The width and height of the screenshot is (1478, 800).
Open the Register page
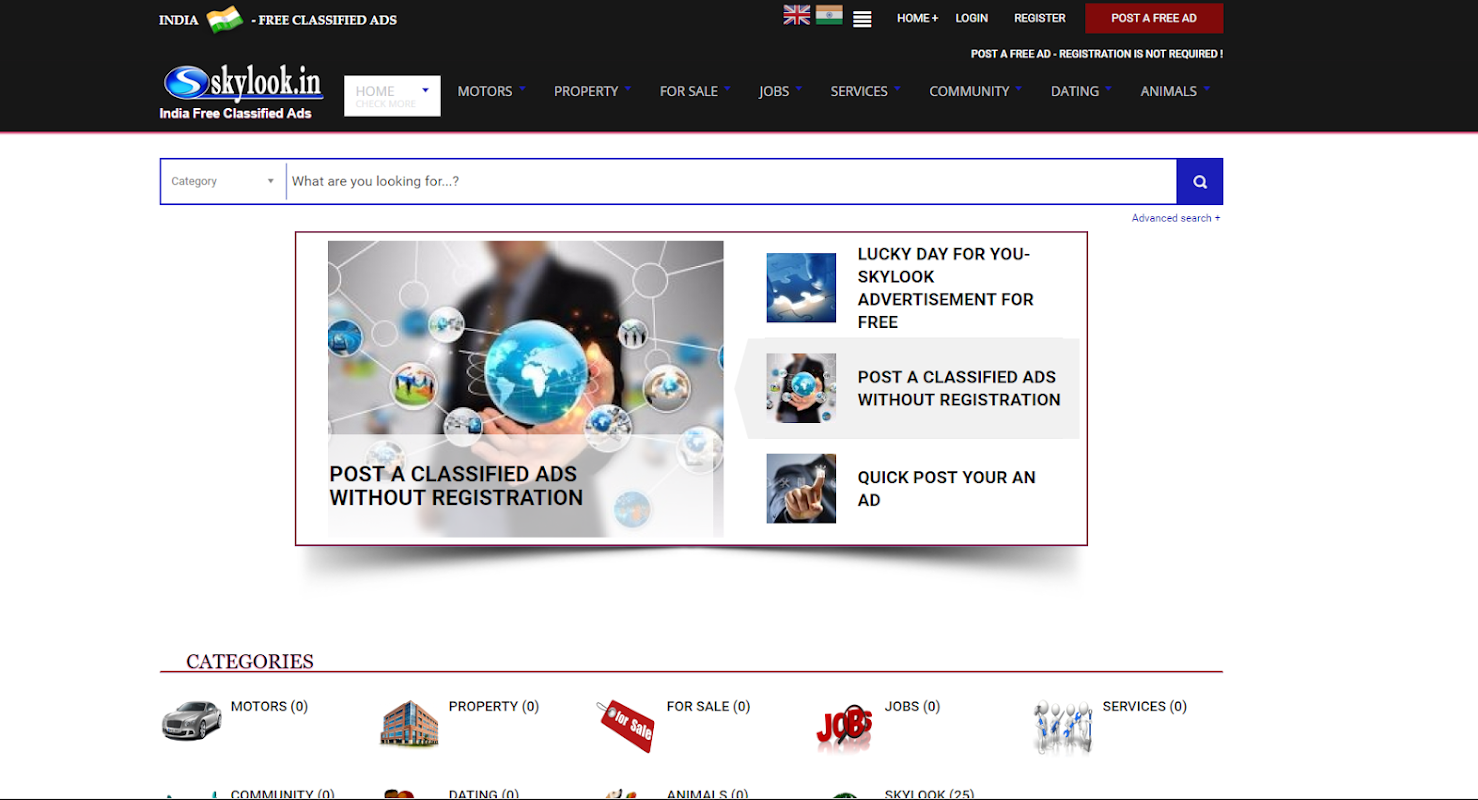[x=1040, y=18]
